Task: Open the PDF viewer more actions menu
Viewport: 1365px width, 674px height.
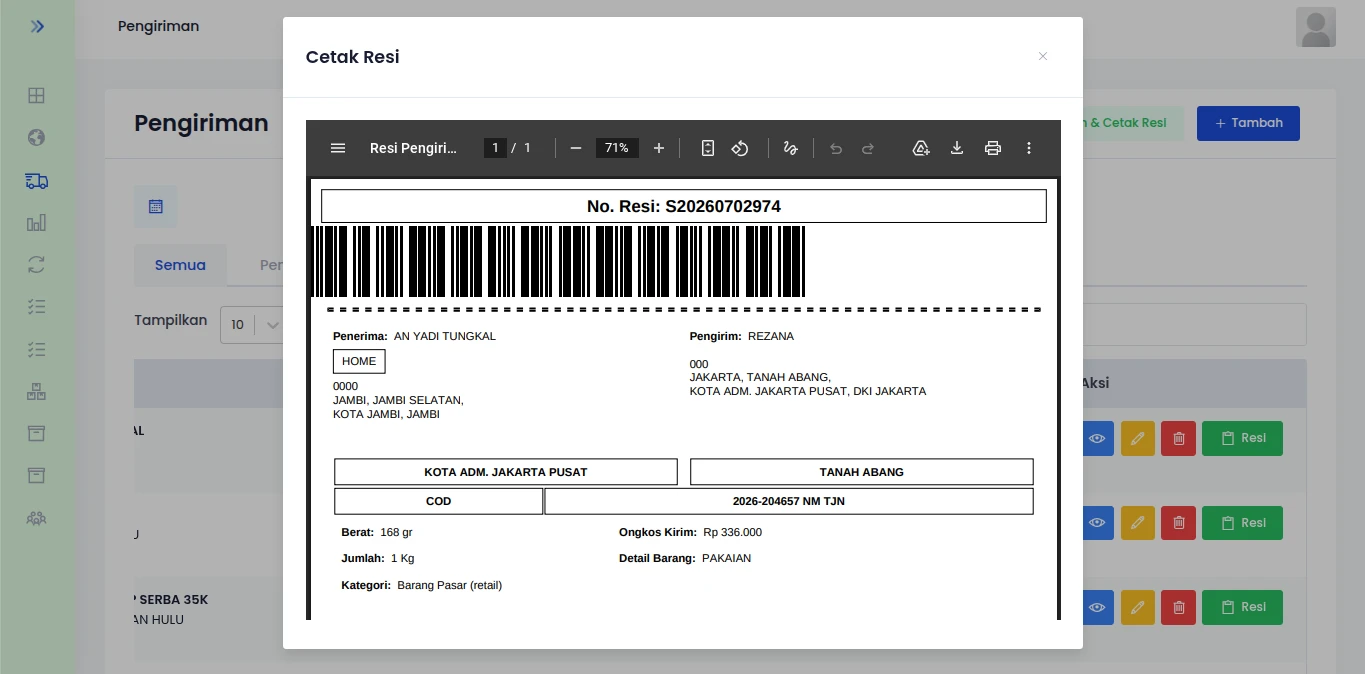Action: [x=1029, y=148]
